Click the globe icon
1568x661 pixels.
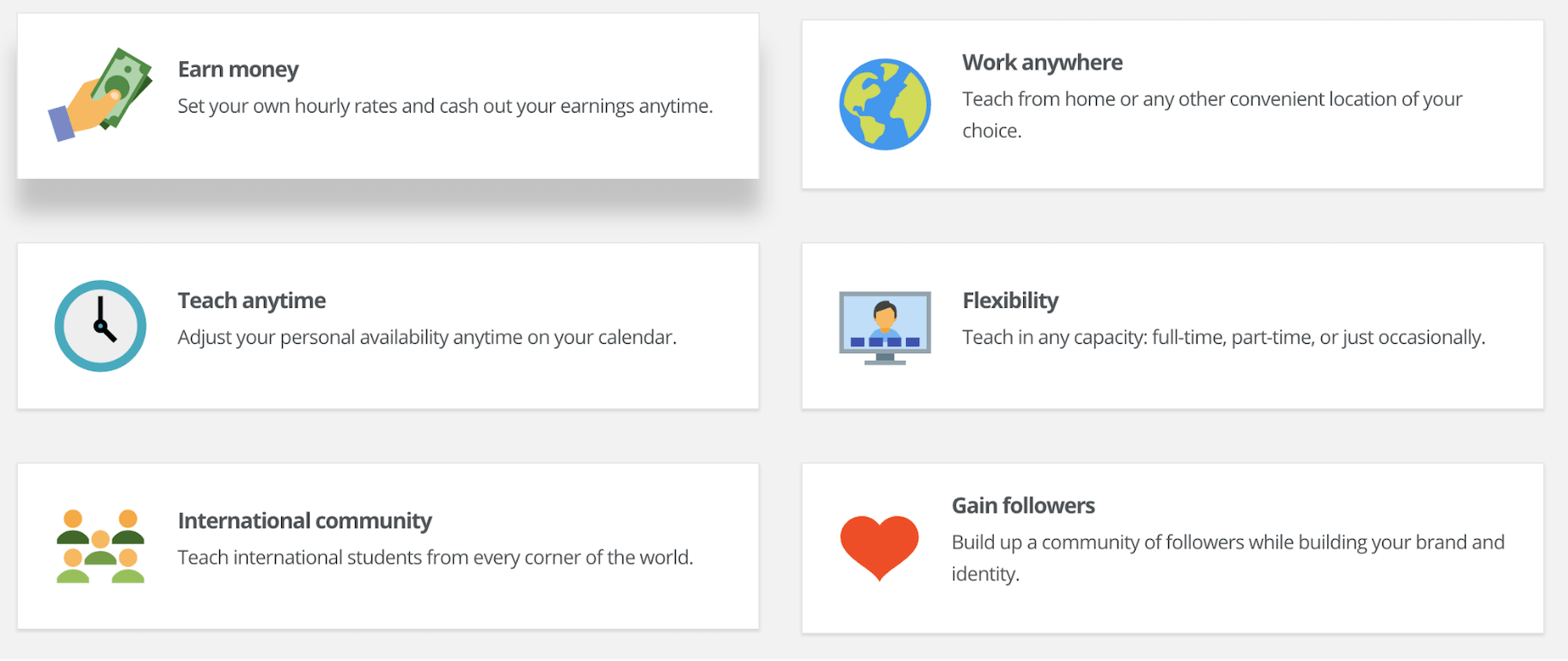(x=885, y=105)
